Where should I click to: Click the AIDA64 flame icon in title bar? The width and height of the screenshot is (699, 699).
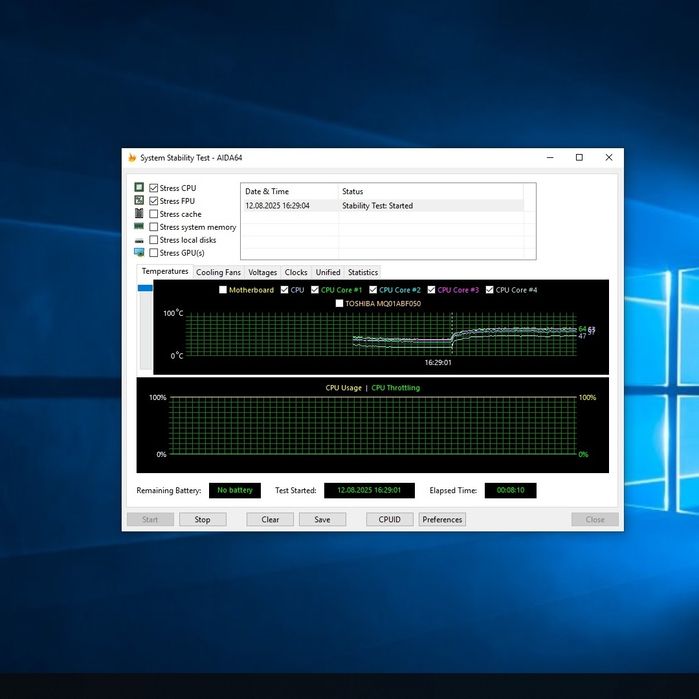pyautogui.click(x=132, y=157)
